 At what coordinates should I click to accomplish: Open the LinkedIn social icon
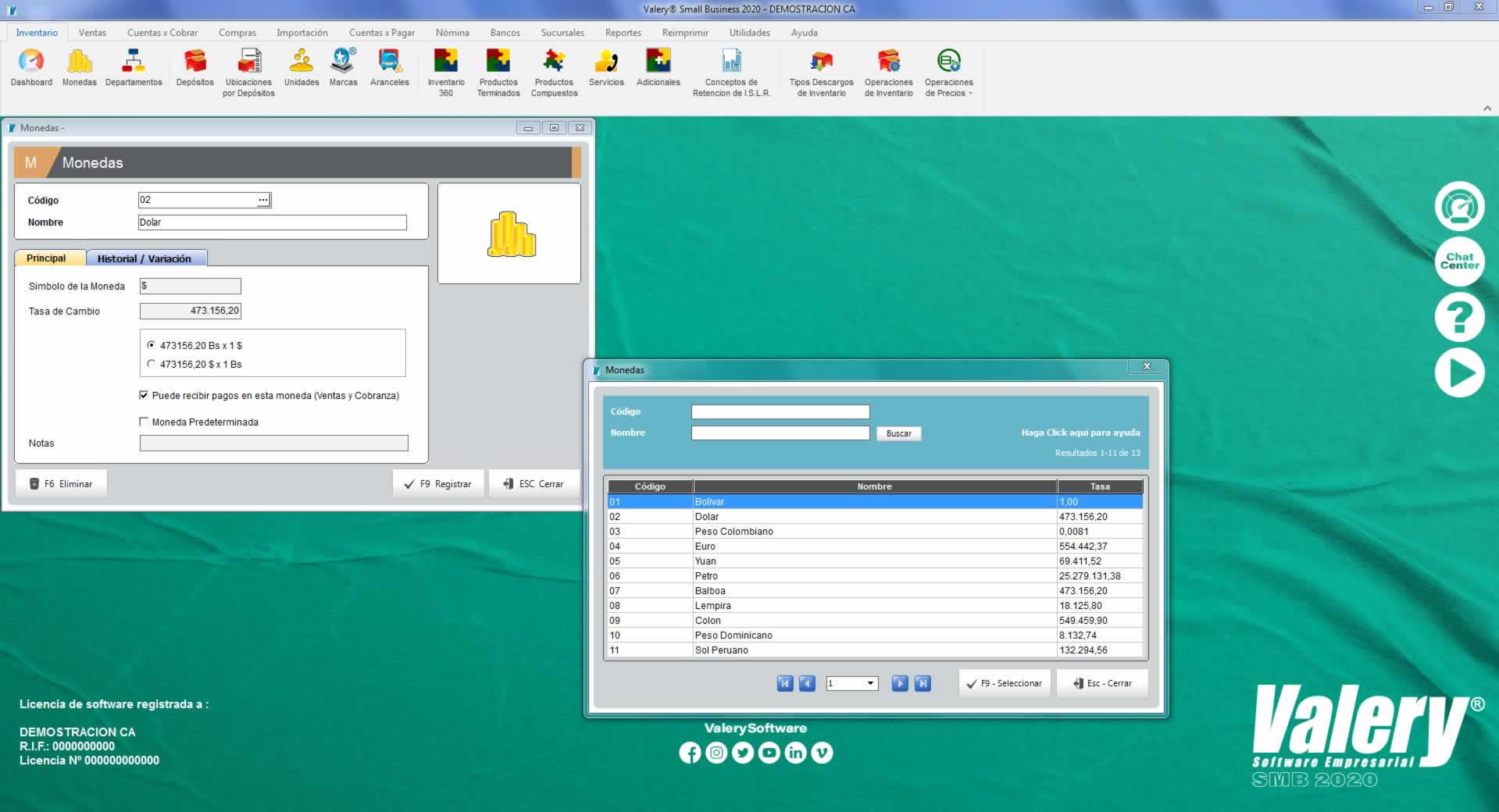[x=795, y=753]
